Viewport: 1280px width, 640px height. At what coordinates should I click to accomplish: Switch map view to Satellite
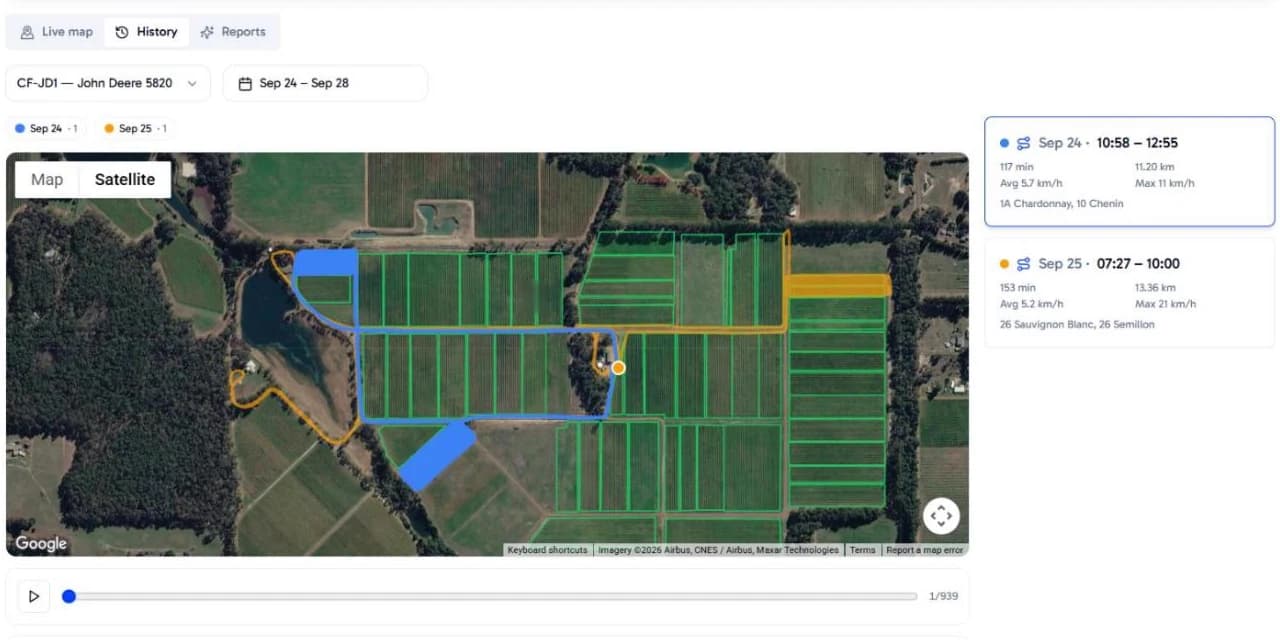[x=125, y=180]
